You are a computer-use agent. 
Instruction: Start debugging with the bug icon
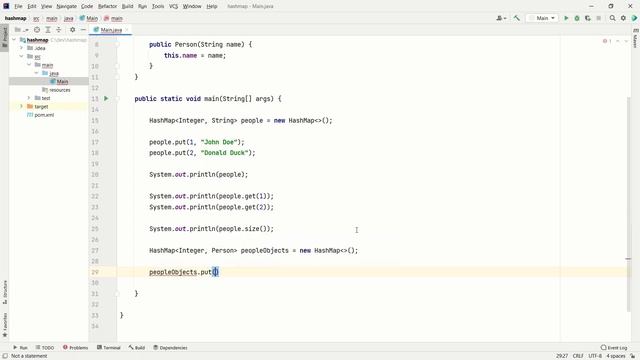(x=577, y=18)
